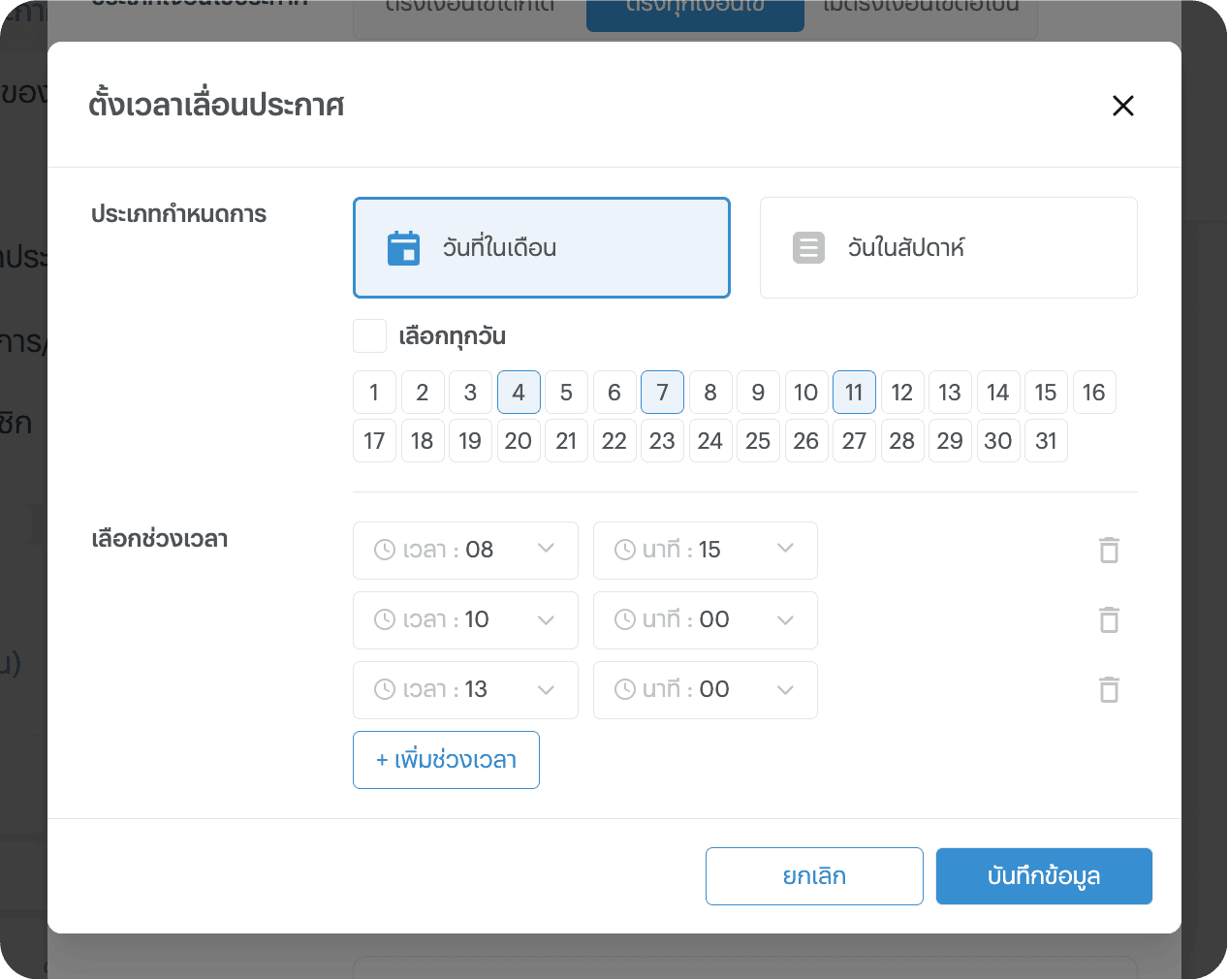Toggle day 6 of the month
The width and height of the screenshot is (1228, 980).
coord(614,393)
